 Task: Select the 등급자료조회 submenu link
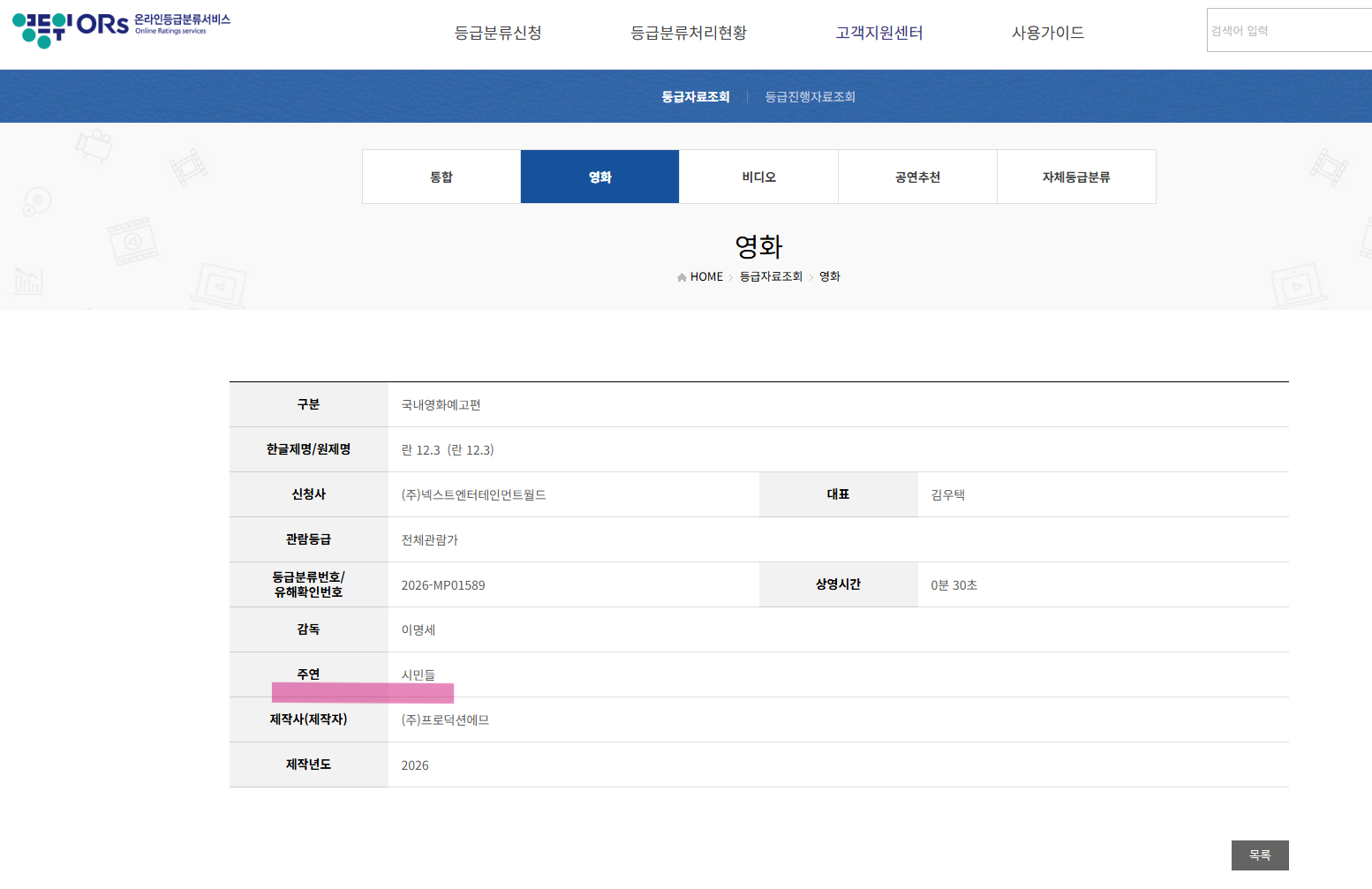[696, 97]
